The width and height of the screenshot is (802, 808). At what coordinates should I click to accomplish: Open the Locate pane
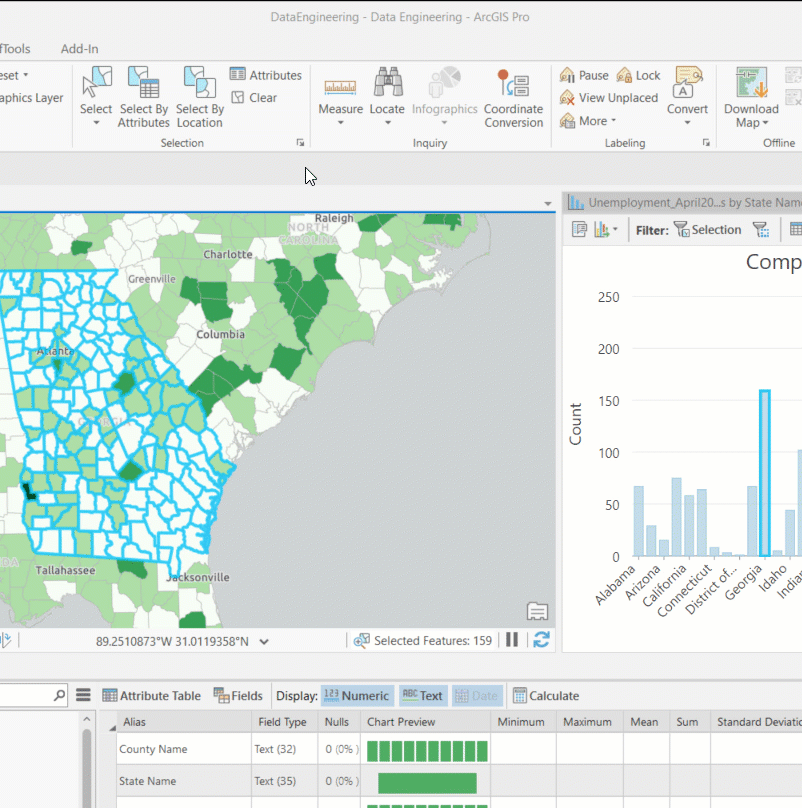point(387,95)
